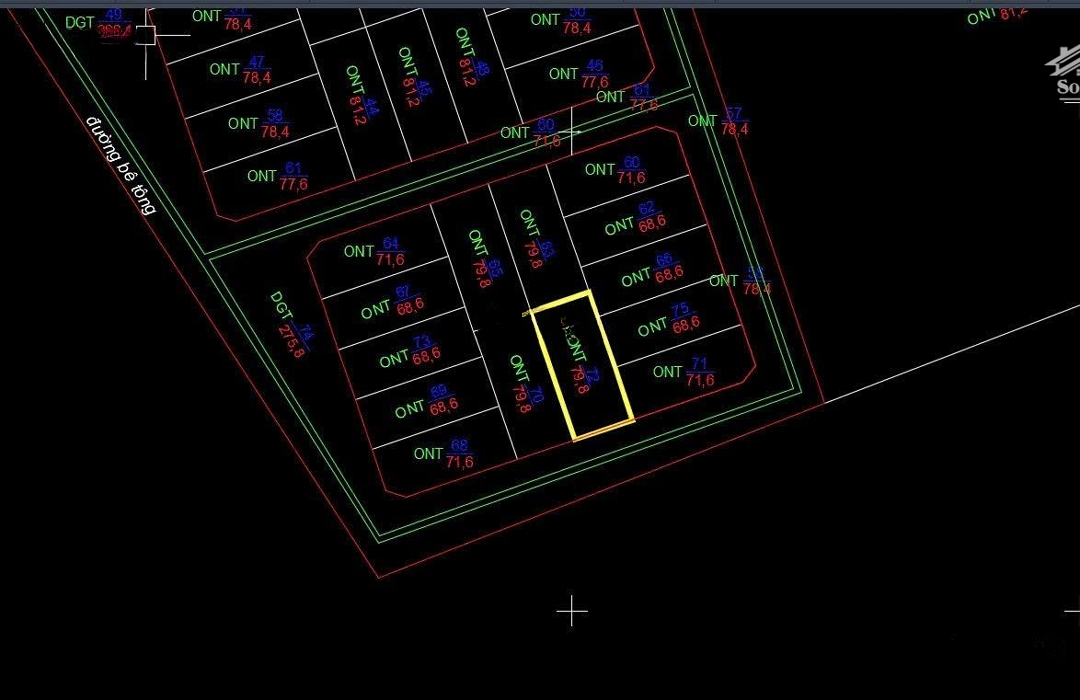
Task: Select the yellow highlighted parcel 72
Action: [x=583, y=366]
